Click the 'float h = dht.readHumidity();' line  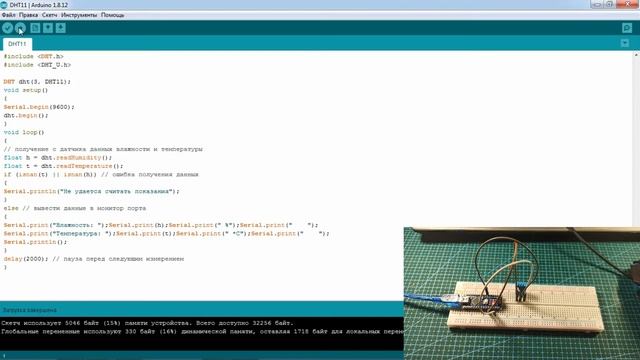coord(58,158)
